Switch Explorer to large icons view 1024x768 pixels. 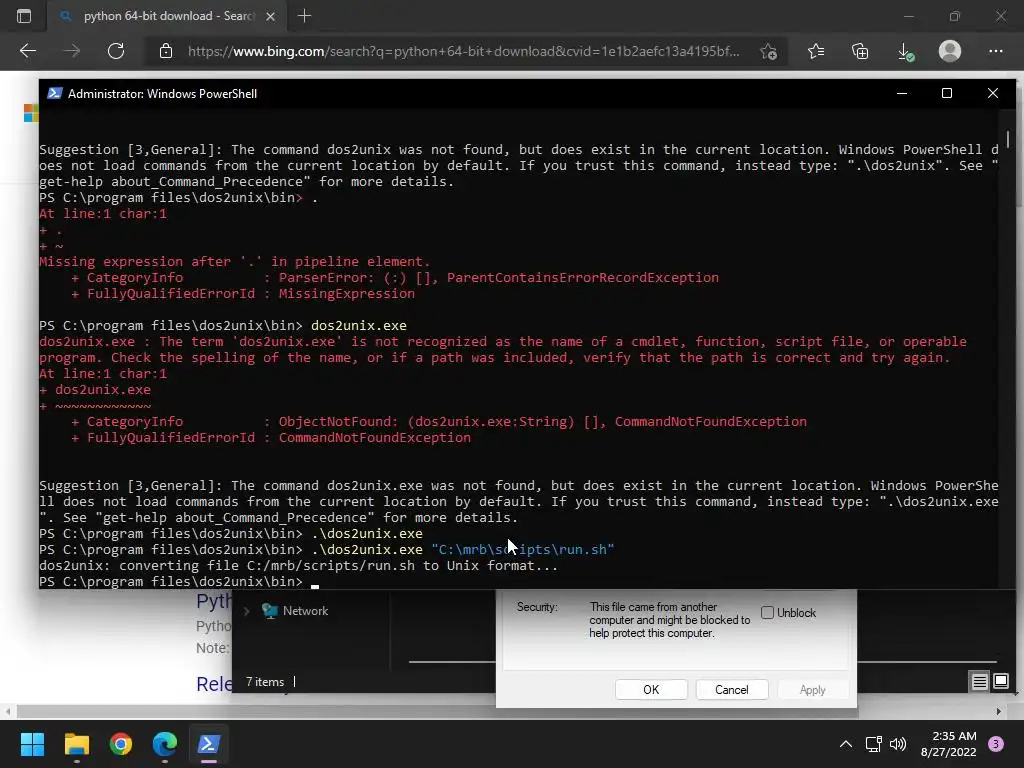click(x=1001, y=682)
